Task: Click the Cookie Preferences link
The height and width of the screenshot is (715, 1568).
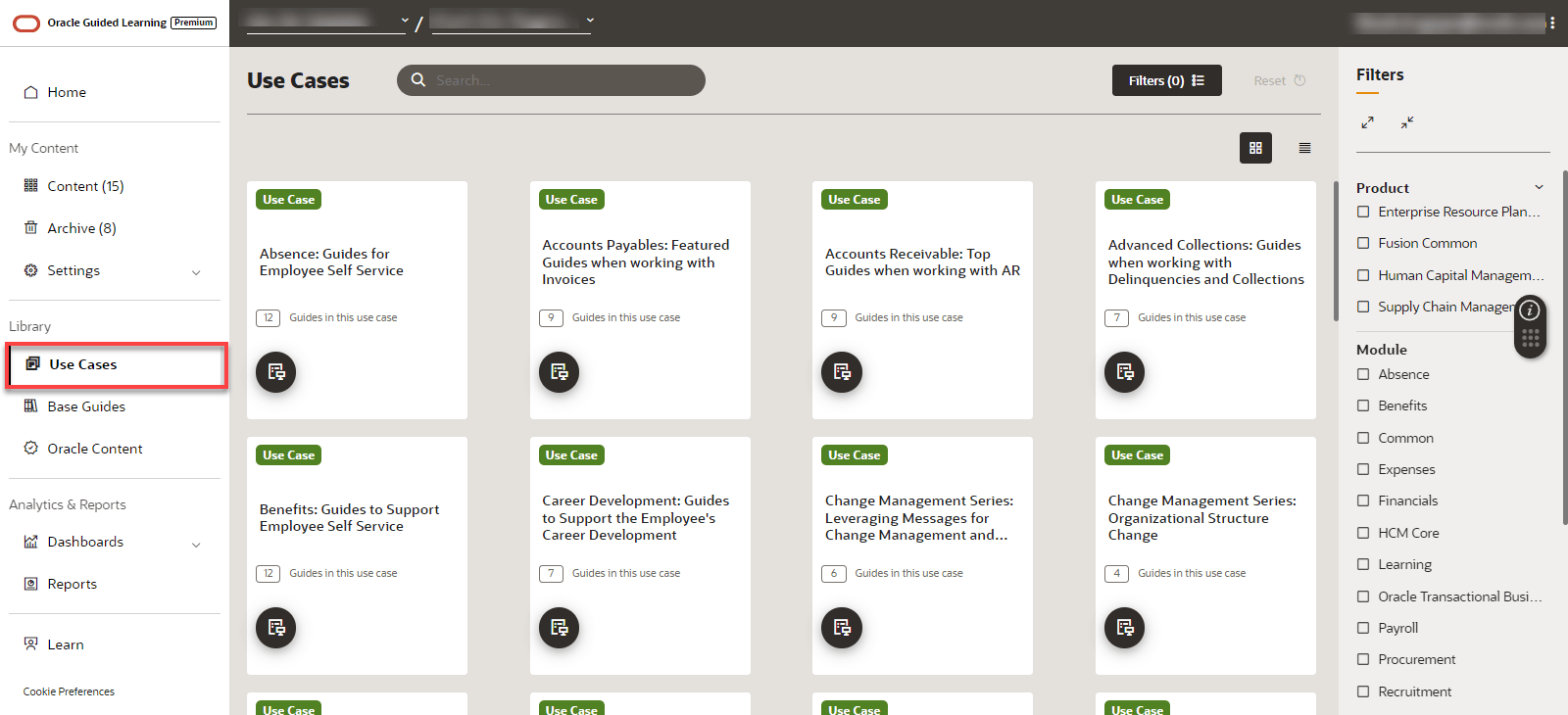Action: pyautogui.click(x=69, y=691)
